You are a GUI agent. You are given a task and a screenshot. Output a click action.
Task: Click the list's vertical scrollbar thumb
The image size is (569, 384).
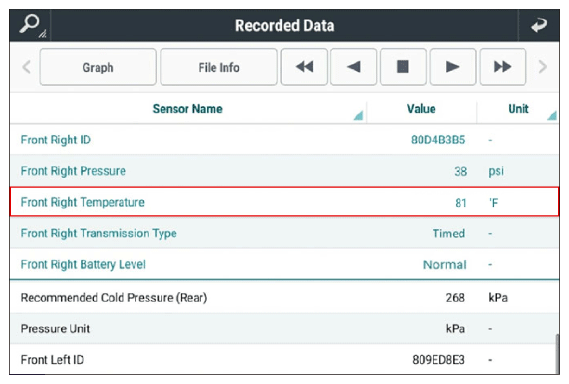point(557,354)
